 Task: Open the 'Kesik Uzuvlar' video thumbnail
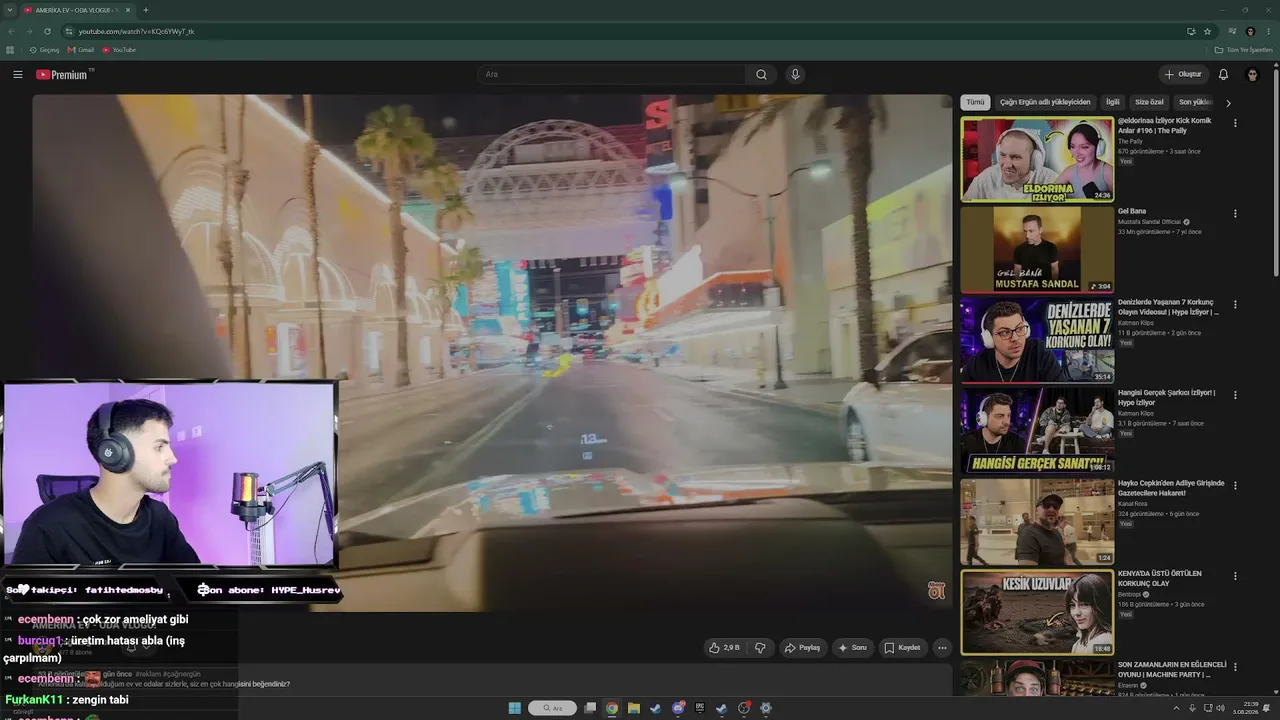pyautogui.click(x=1037, y=612)
